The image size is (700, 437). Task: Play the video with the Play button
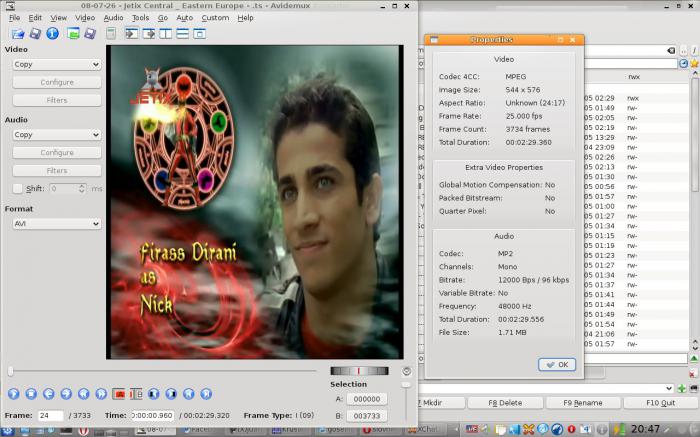tap(13, 394)
